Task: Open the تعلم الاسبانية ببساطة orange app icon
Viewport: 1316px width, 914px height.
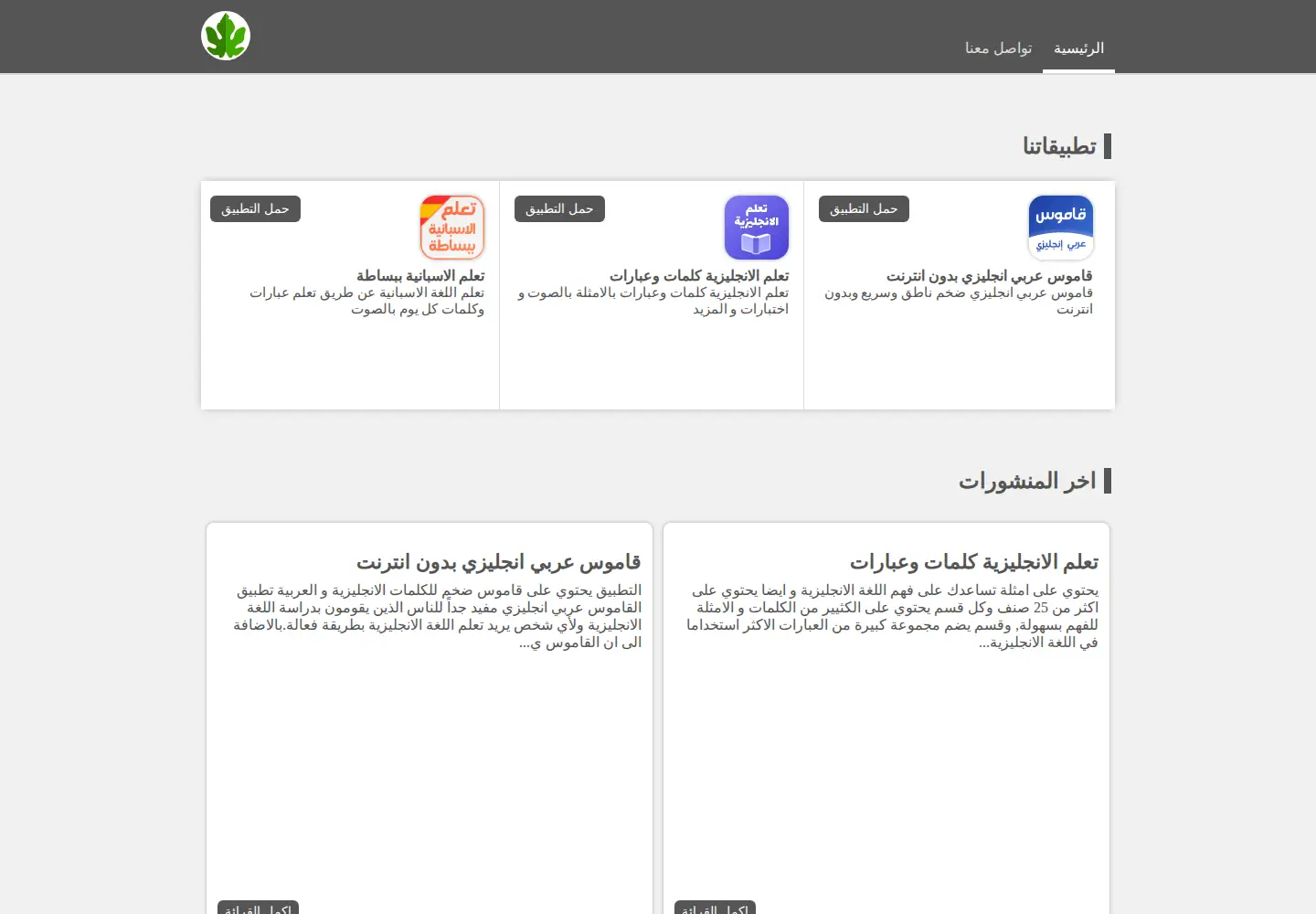Action: 451,228
